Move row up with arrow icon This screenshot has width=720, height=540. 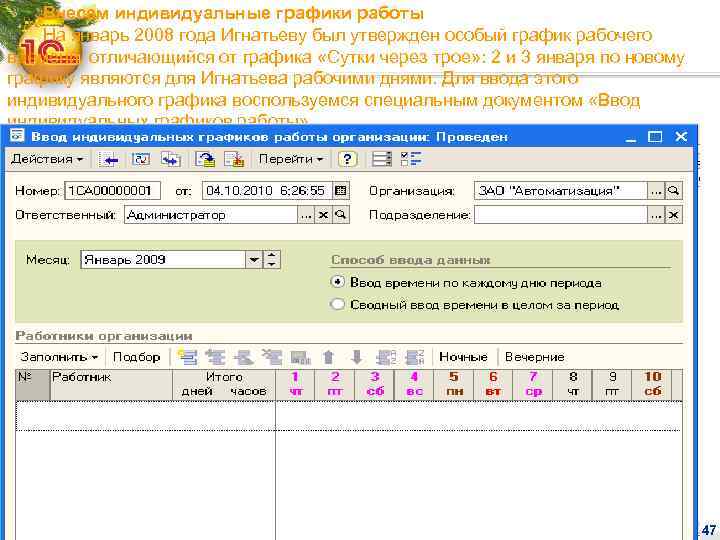(x=328, y=357)
